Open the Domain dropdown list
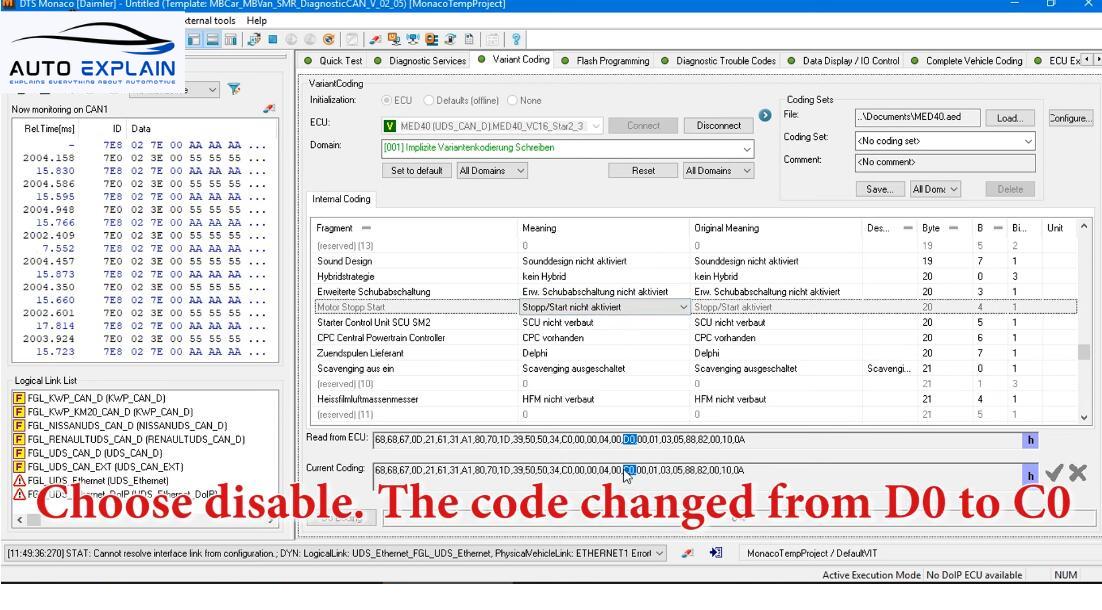 point(746,148)
